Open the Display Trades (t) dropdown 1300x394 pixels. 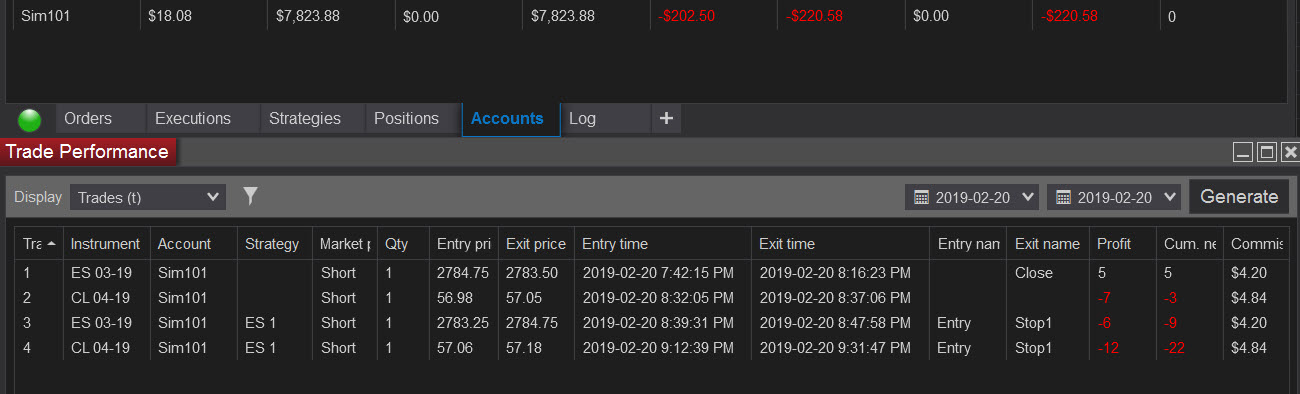pyautogui.click(x=148, y=197)
